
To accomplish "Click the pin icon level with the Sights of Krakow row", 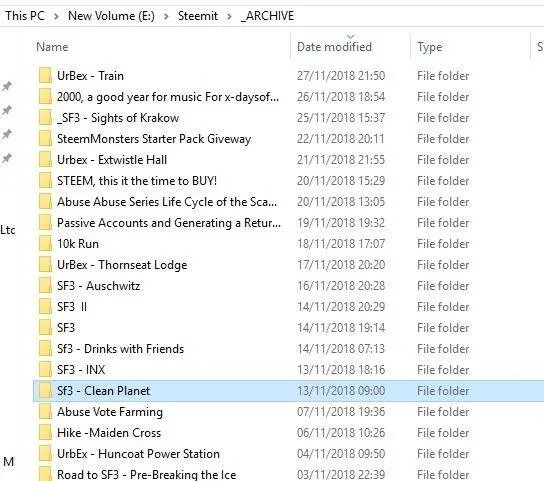I will pos(7,110).
